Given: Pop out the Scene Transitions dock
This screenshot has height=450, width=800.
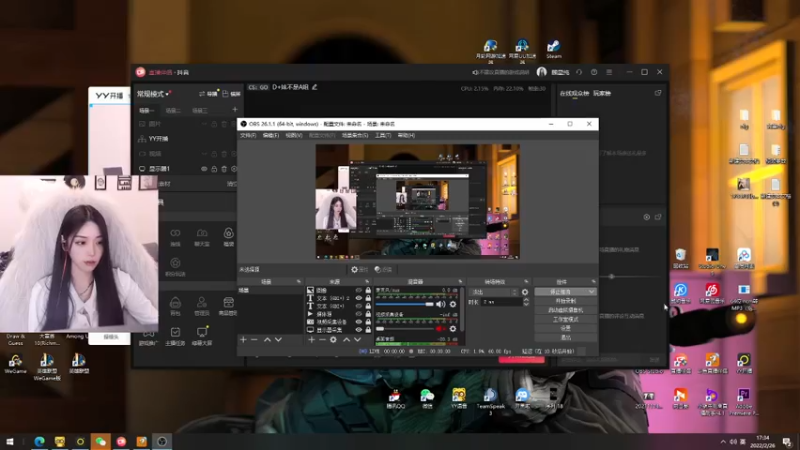Looking at the screenshot, I should (x=526, y=282).
